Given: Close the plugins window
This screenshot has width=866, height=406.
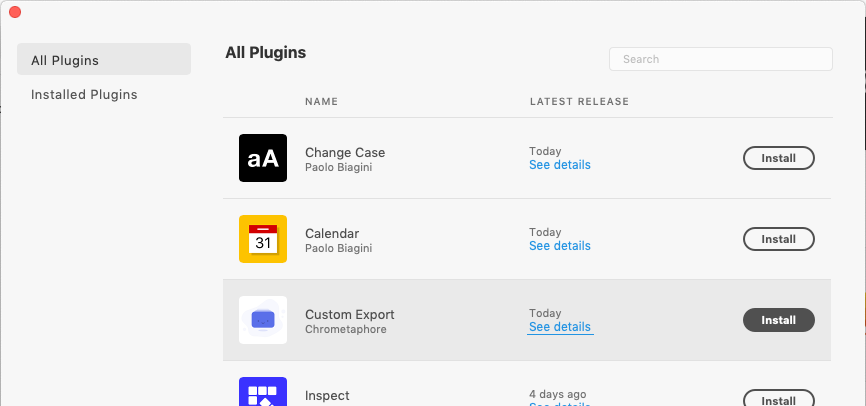Looking at the screenshot, I should pyautogui.click(x=15, y=12).
